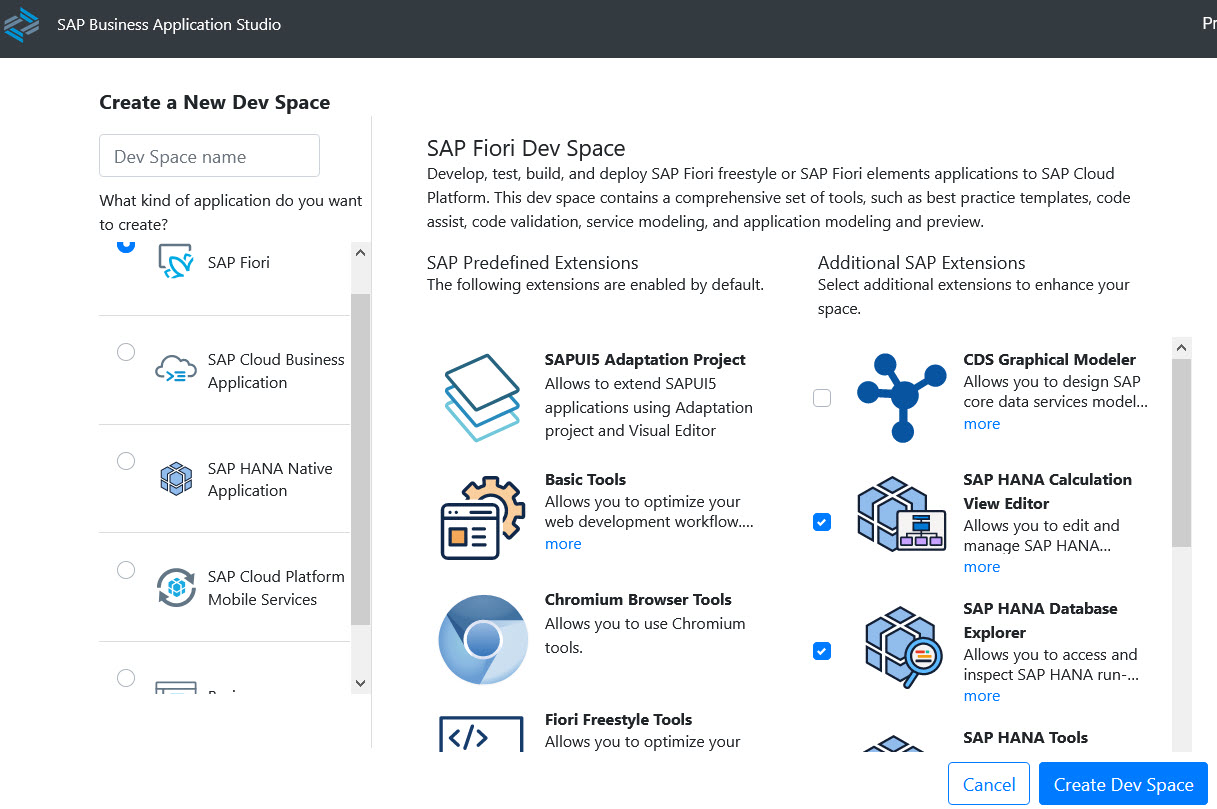Click the SAP HANA Native Application cube icon

click(x=176, y=479)
